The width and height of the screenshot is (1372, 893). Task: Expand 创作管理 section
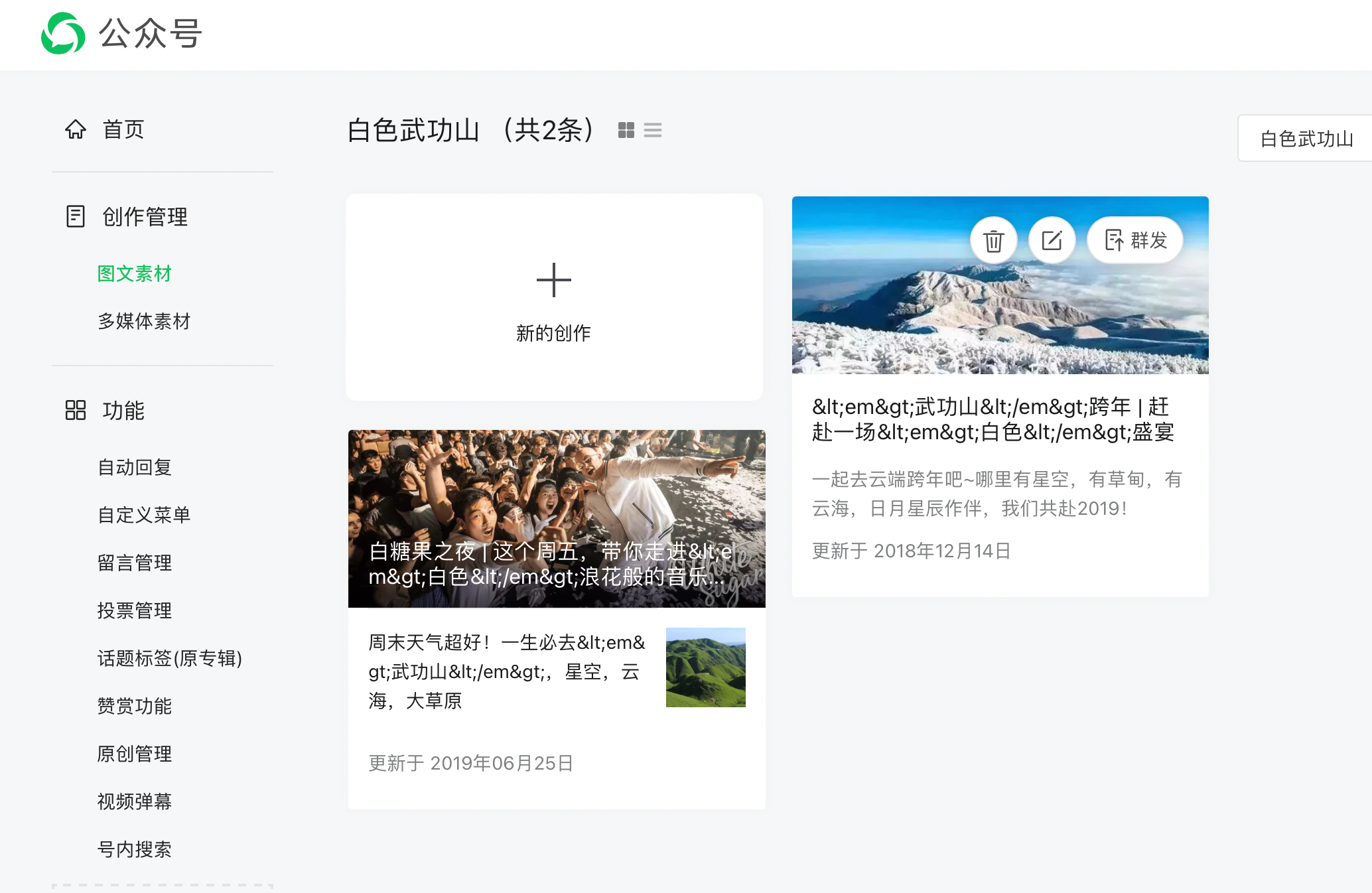[x=143, y=216]
